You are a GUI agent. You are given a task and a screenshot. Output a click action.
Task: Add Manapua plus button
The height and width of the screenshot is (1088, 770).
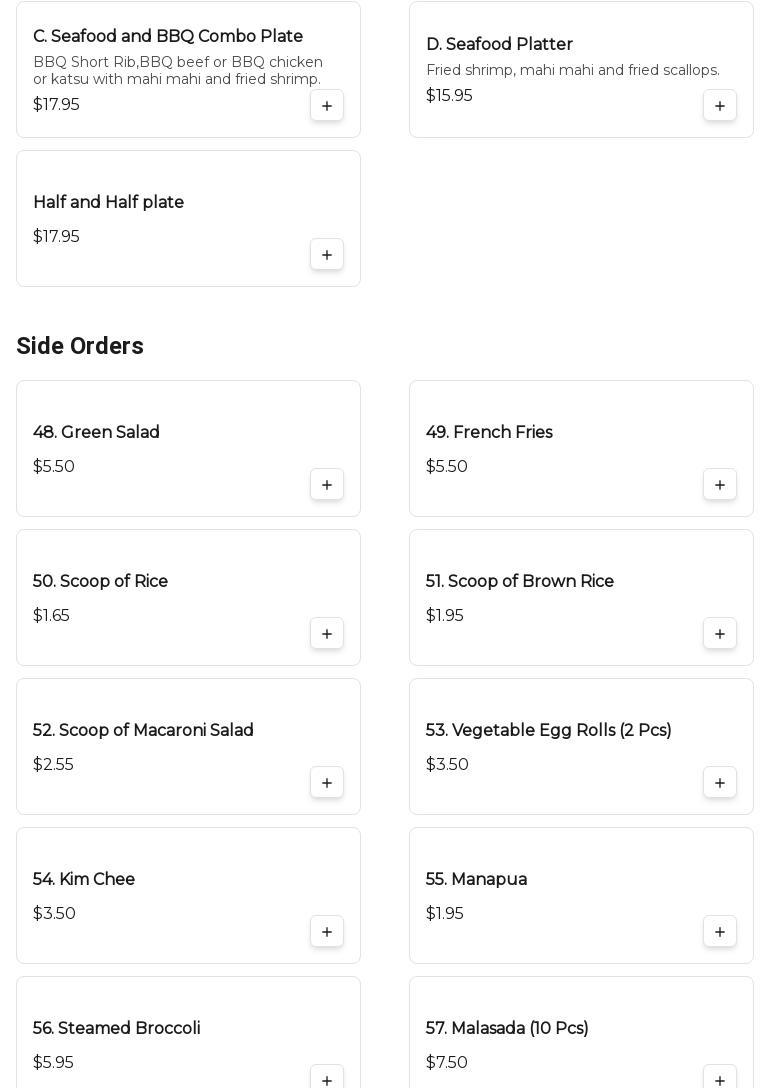coord(720,932)
